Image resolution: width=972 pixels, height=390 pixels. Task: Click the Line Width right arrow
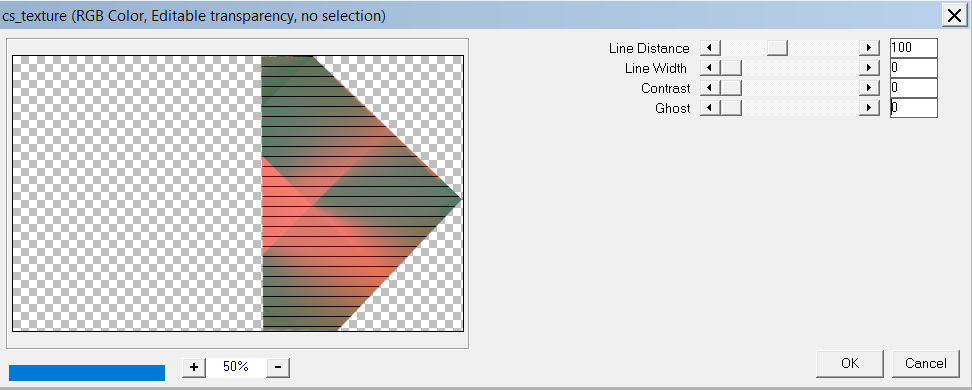[869, 68]
